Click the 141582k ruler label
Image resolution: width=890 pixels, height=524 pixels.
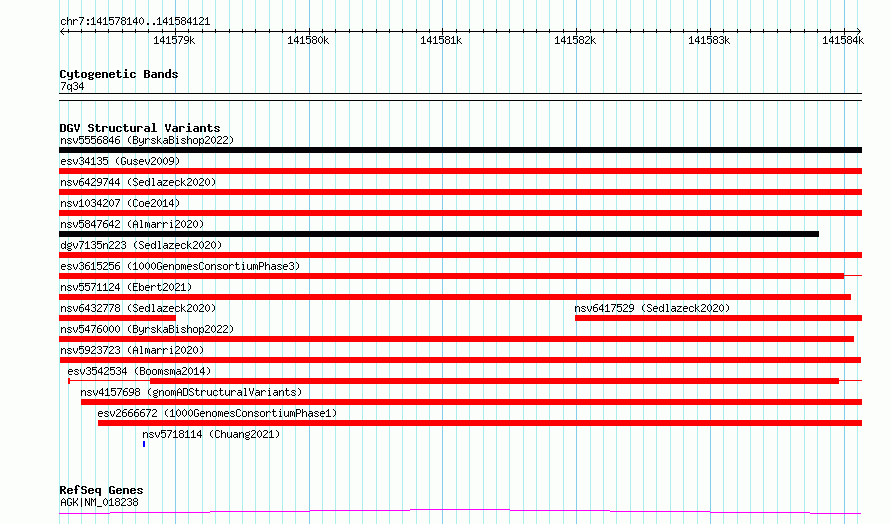pos(575,40)
